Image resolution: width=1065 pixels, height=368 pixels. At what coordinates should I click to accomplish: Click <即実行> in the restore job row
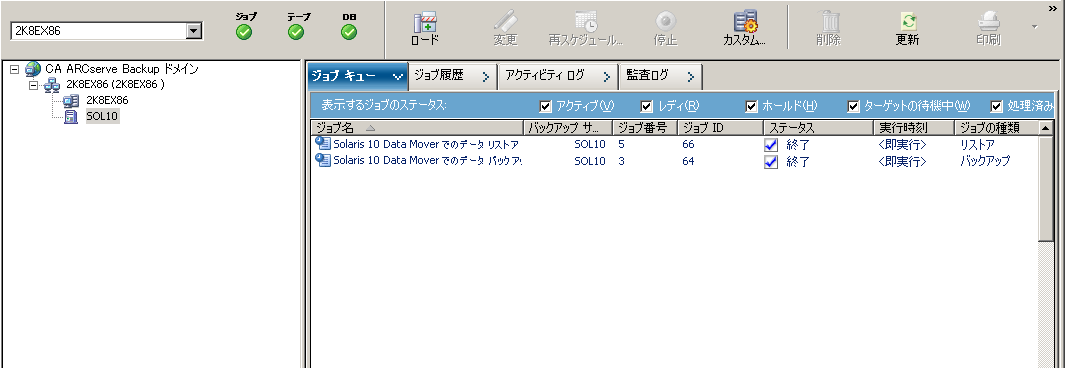point(902,145)
